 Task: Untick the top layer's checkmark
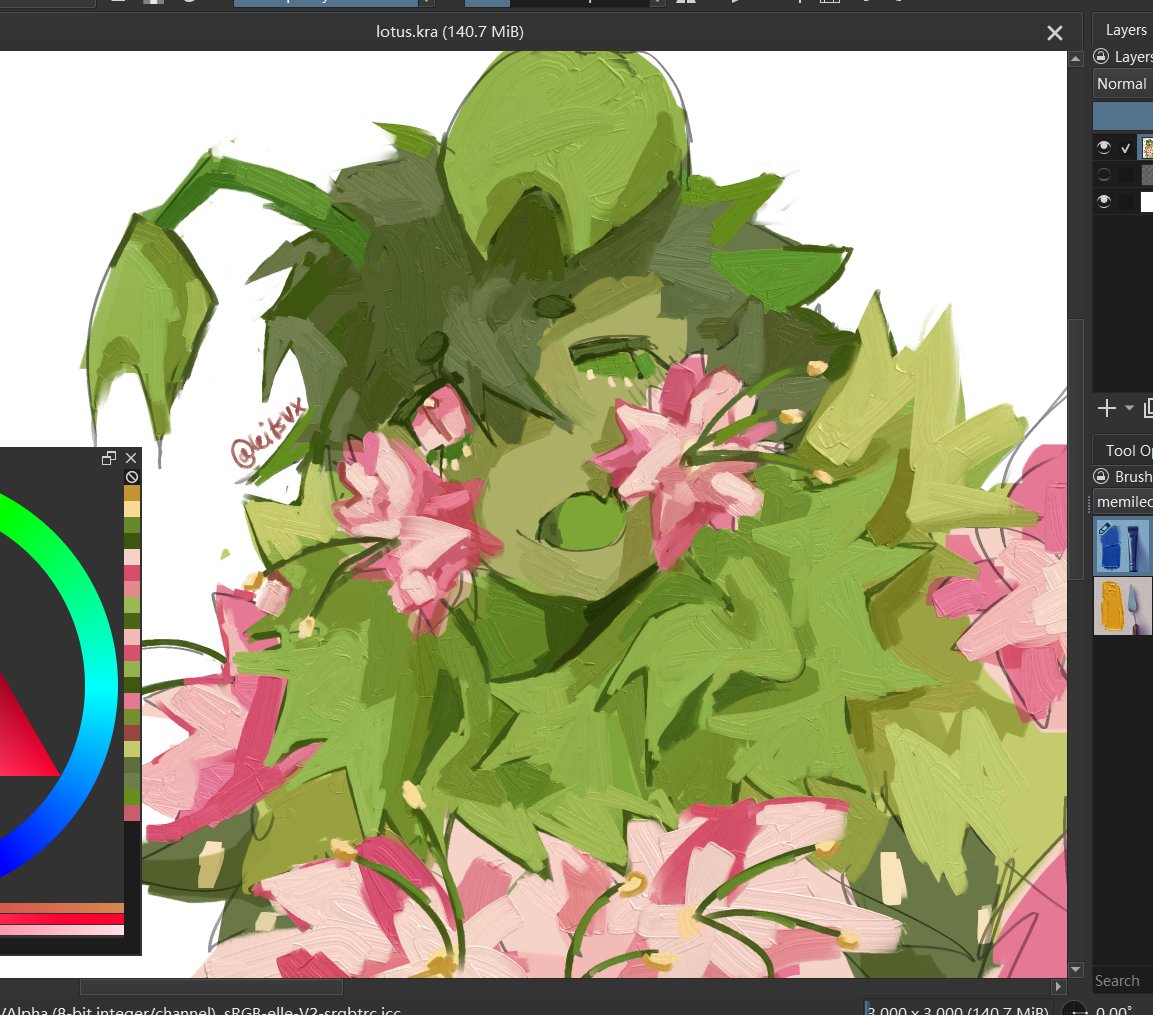pyautogui.click(x=1126, y=148)
